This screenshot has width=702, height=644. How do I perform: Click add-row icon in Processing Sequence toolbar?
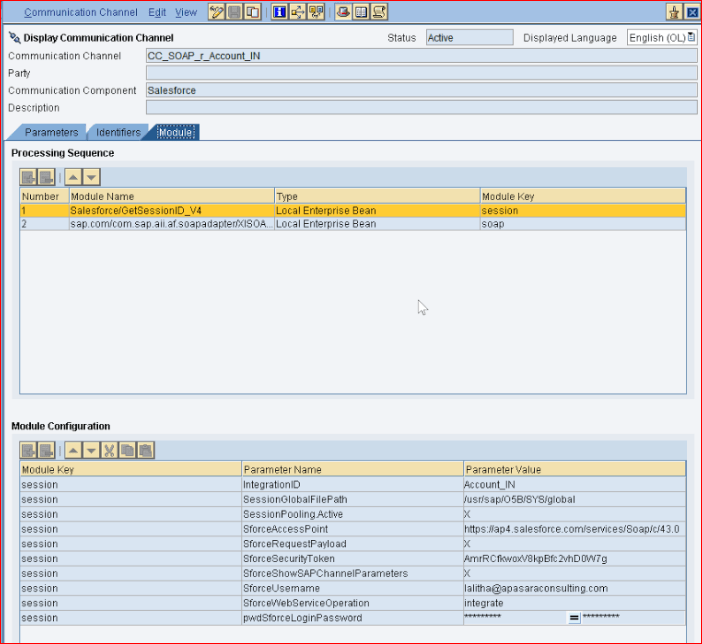tap(29, 177)
